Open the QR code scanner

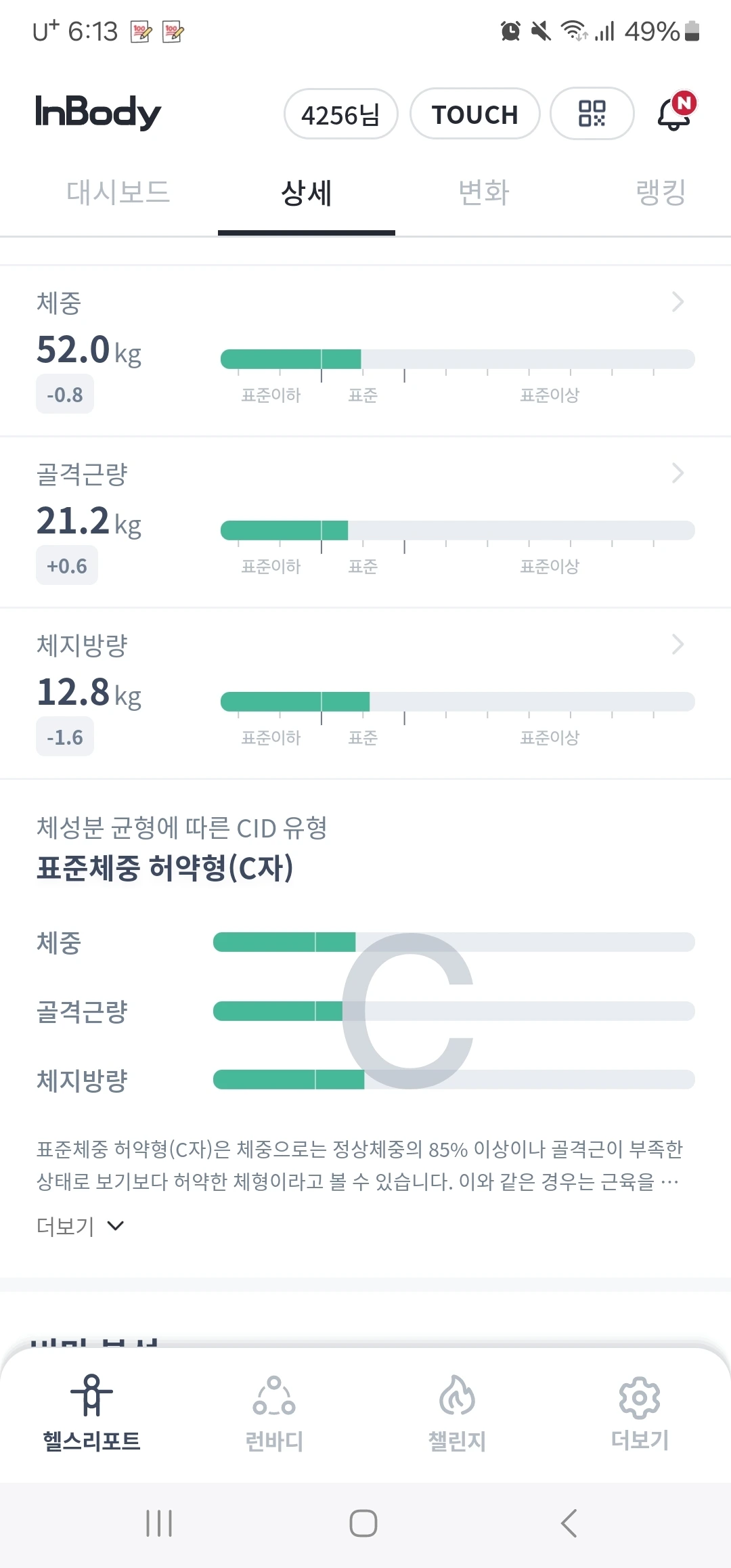[x=592, y=114]
